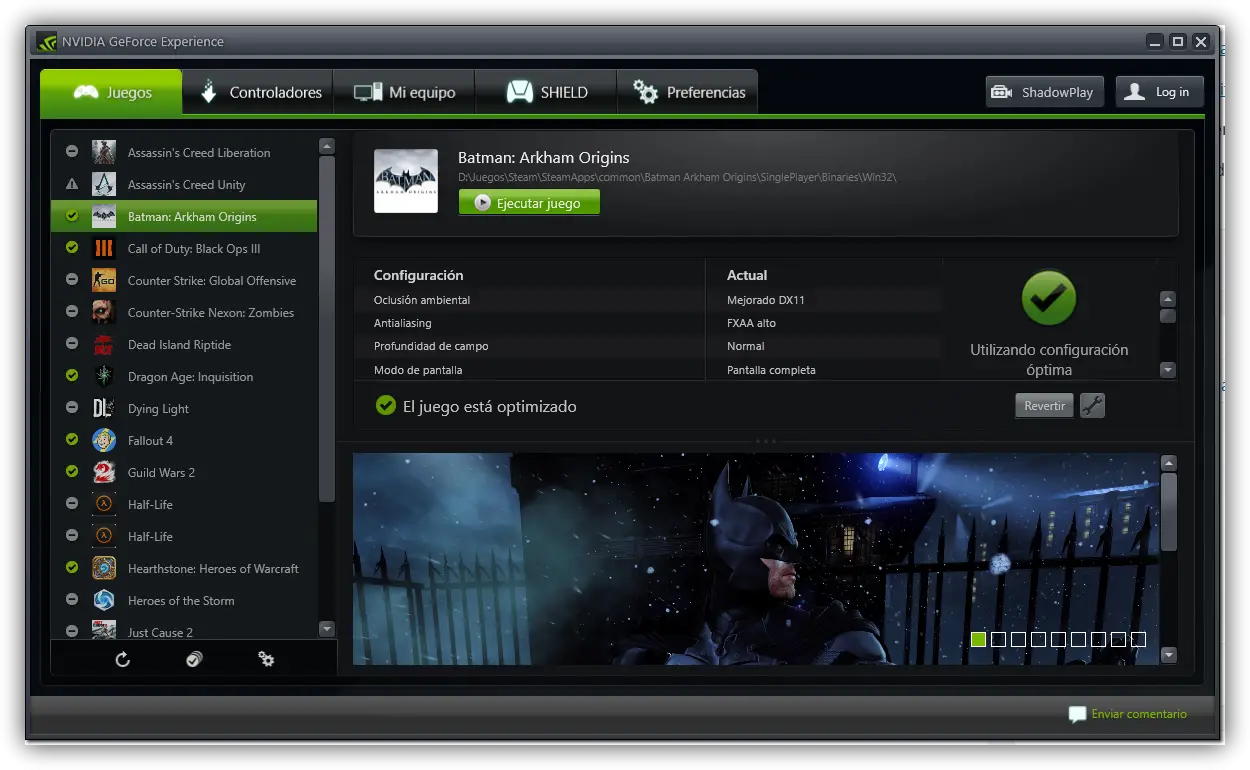Image resolution: width=1250 pixels, height=770 pixels.
Task: Click Assassin's Creed Unity warning status icon
Action: coord(72,184)
